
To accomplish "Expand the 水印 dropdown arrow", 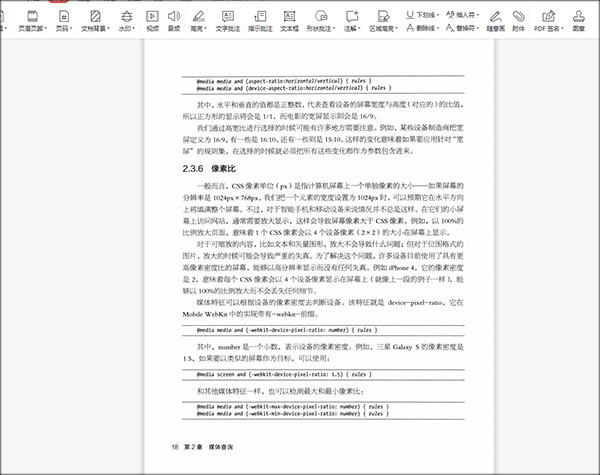I will (x=134, y=29).
